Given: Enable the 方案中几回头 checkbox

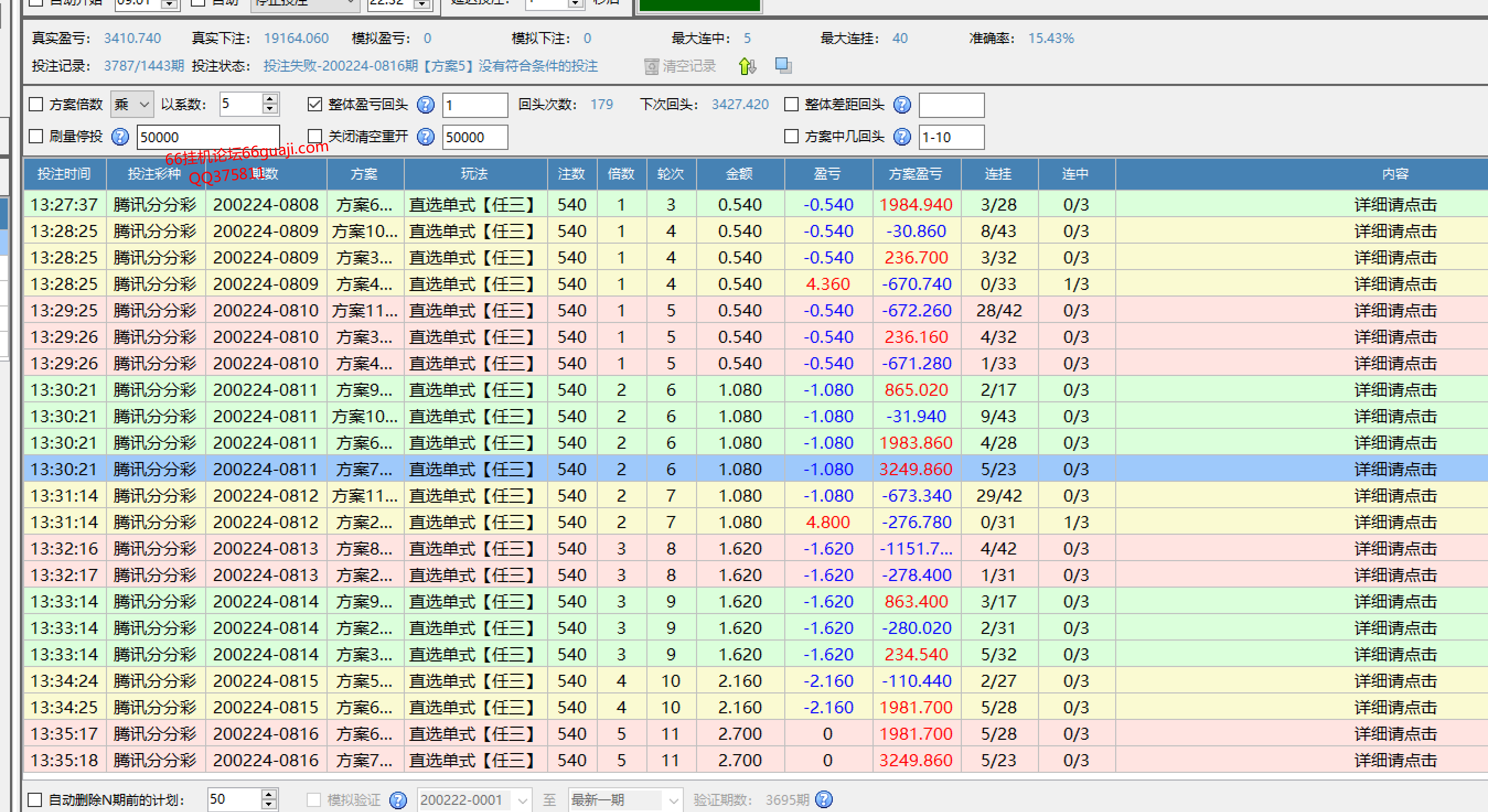Looking at the screenshot, I should coord(791,137).
